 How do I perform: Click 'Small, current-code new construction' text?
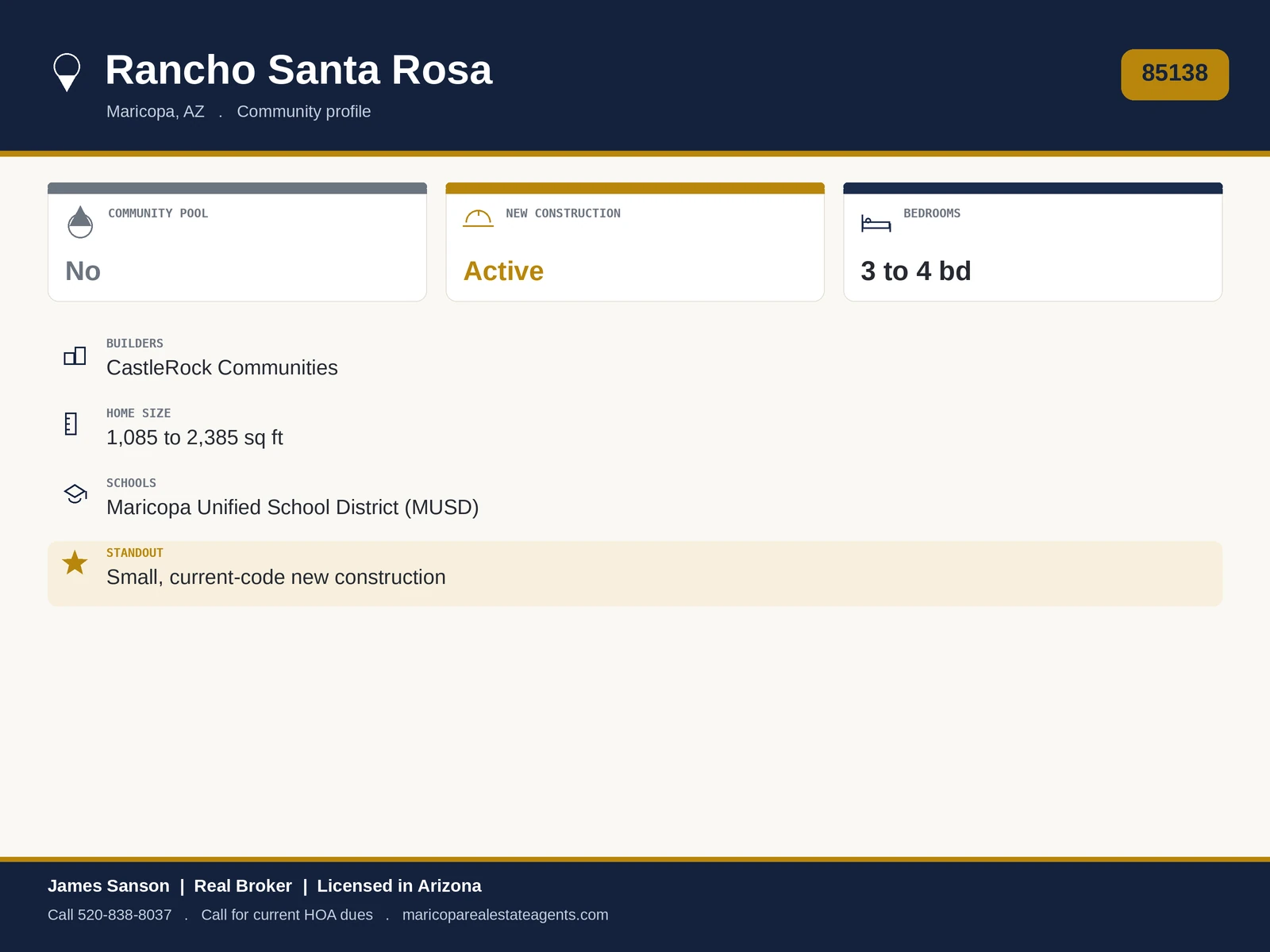click(x=276, y=578)
